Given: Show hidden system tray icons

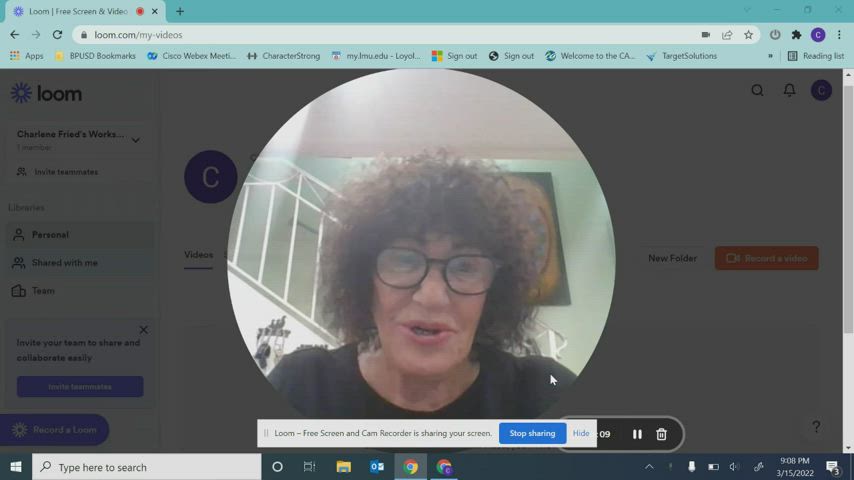Looking at the screenshot, I should click(x=649, y=467).
